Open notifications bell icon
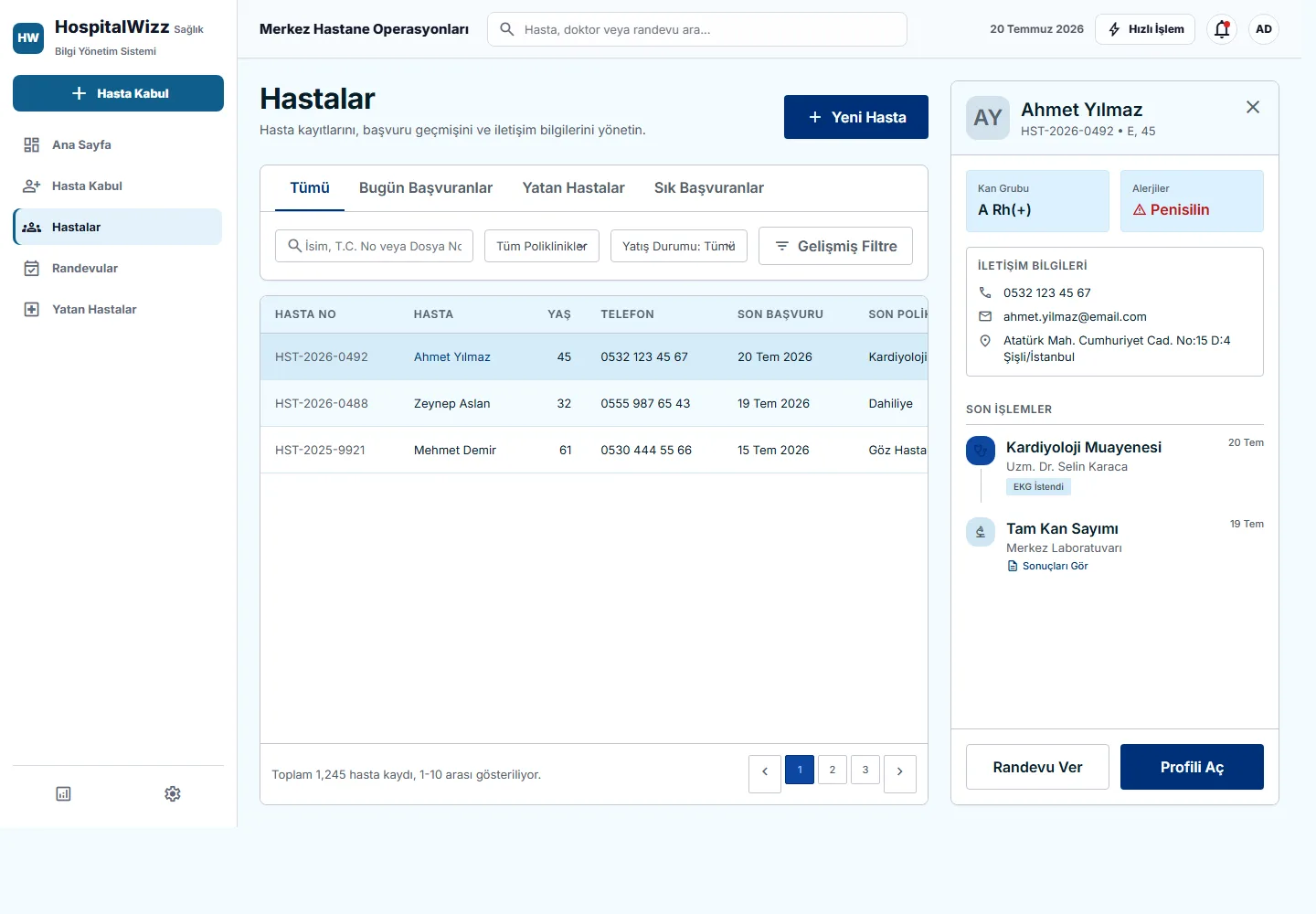1316x914 pixels. click(x=1222, y=29)
